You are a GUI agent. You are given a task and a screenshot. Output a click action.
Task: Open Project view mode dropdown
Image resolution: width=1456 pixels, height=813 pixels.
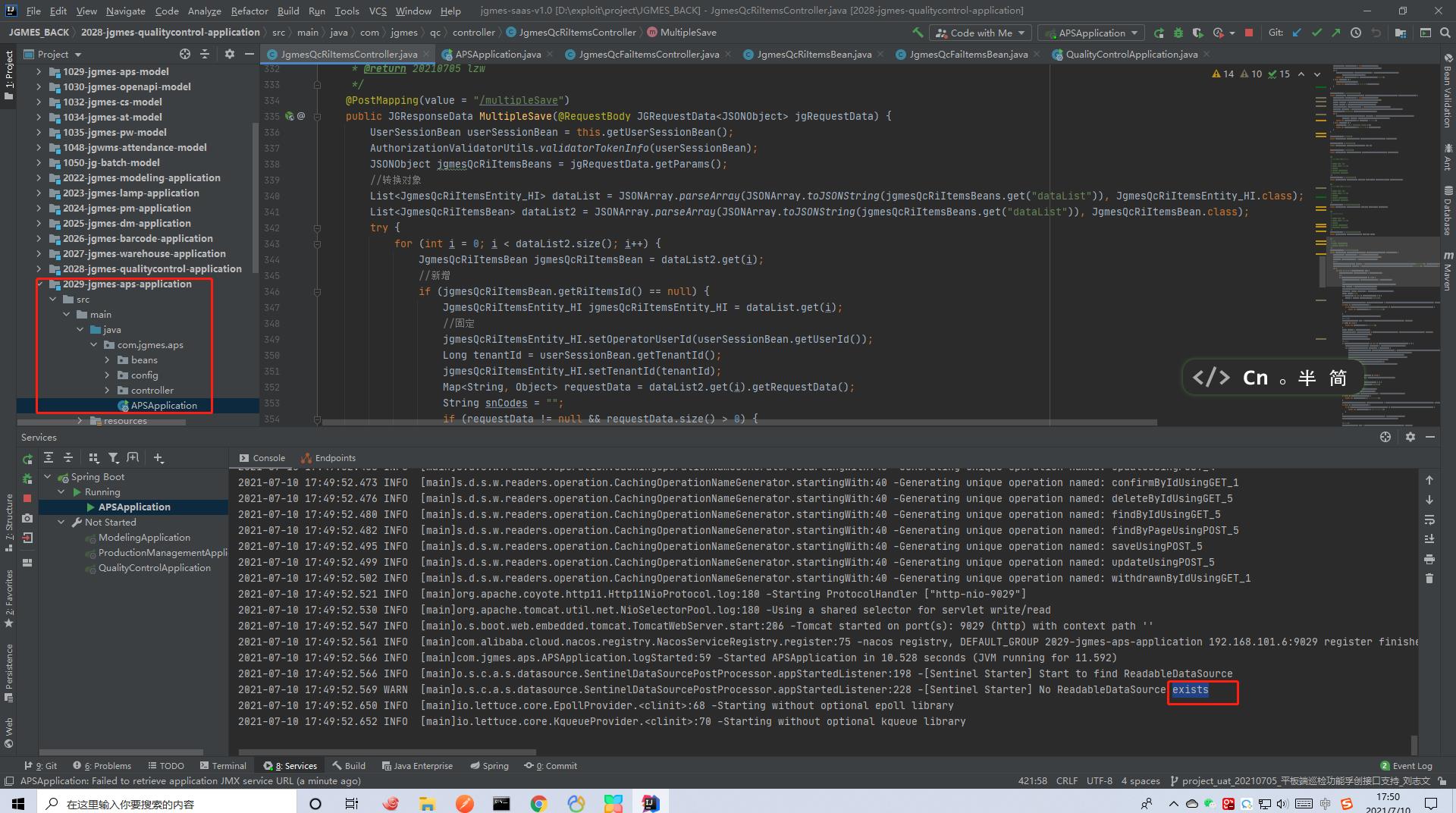pos(53,54)
